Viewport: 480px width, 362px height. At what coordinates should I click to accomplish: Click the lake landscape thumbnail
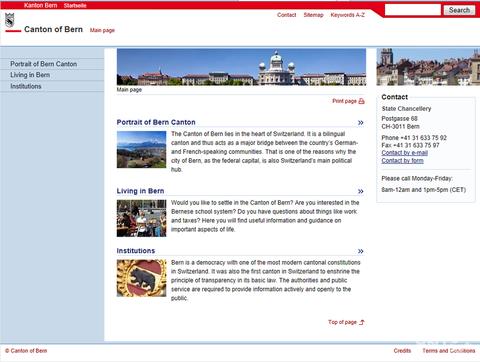(141, 149)
